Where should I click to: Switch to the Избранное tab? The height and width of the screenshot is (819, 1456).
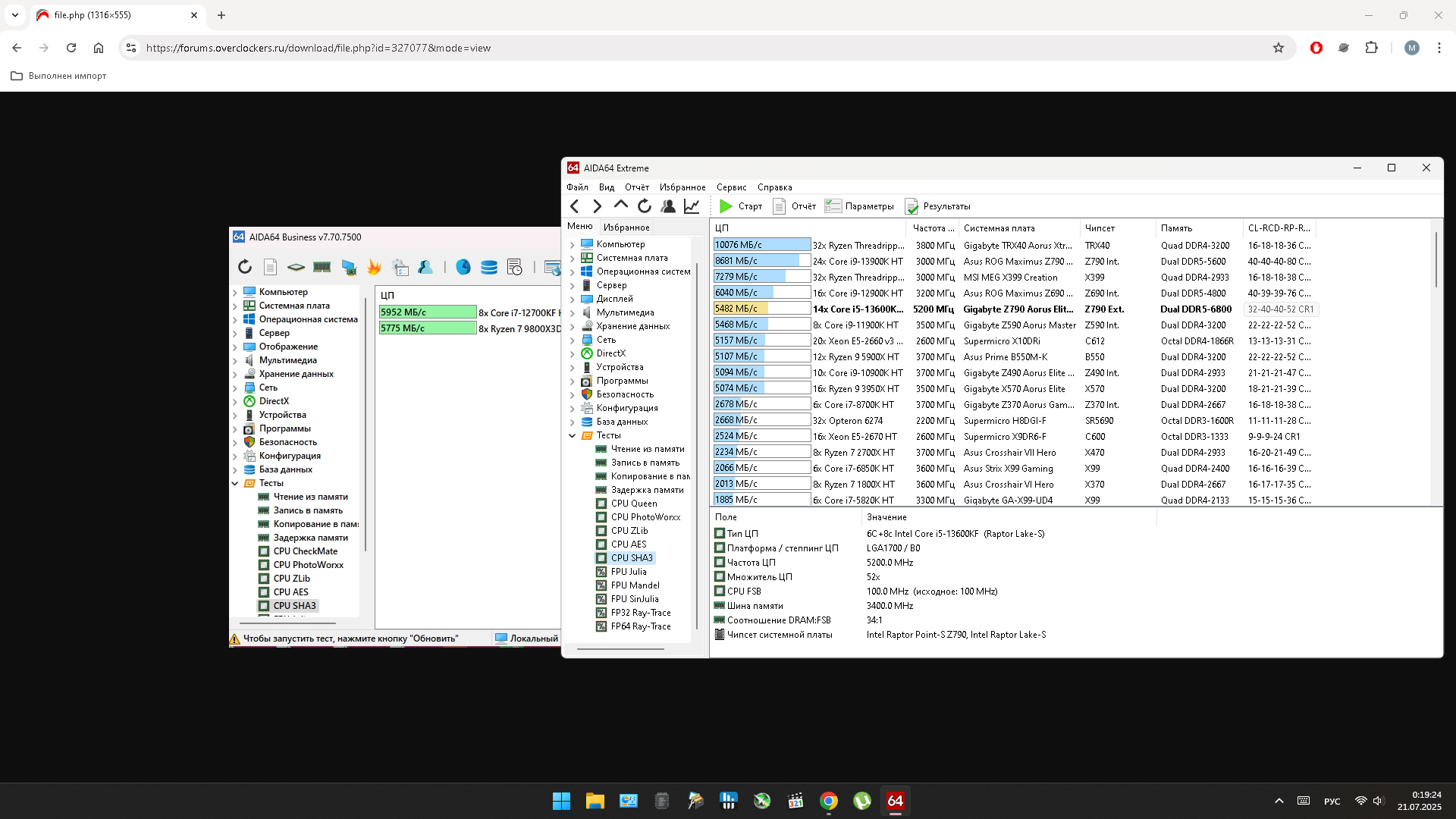pos(626,227)
